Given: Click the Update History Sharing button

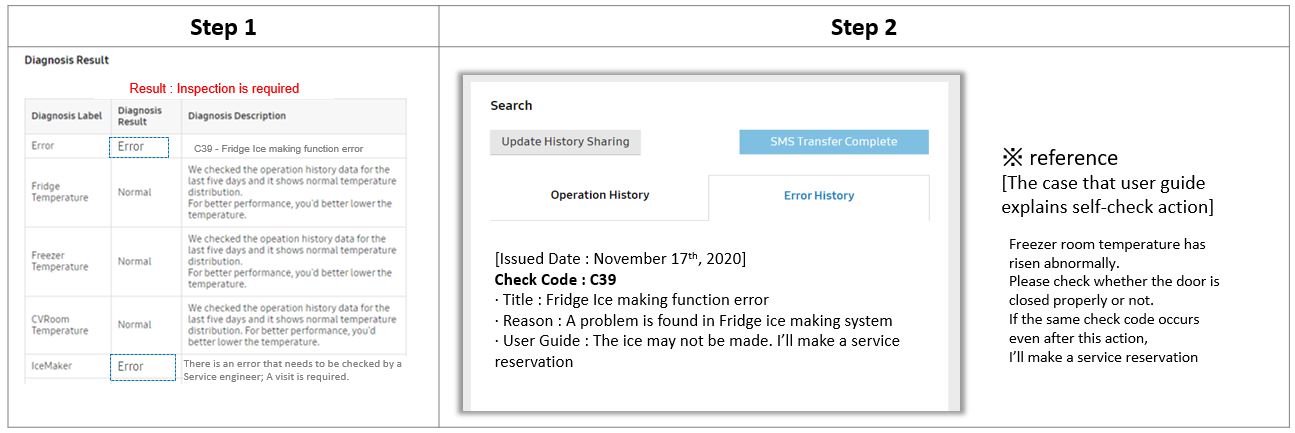Looking at the screenshot, I should [565, 142].
